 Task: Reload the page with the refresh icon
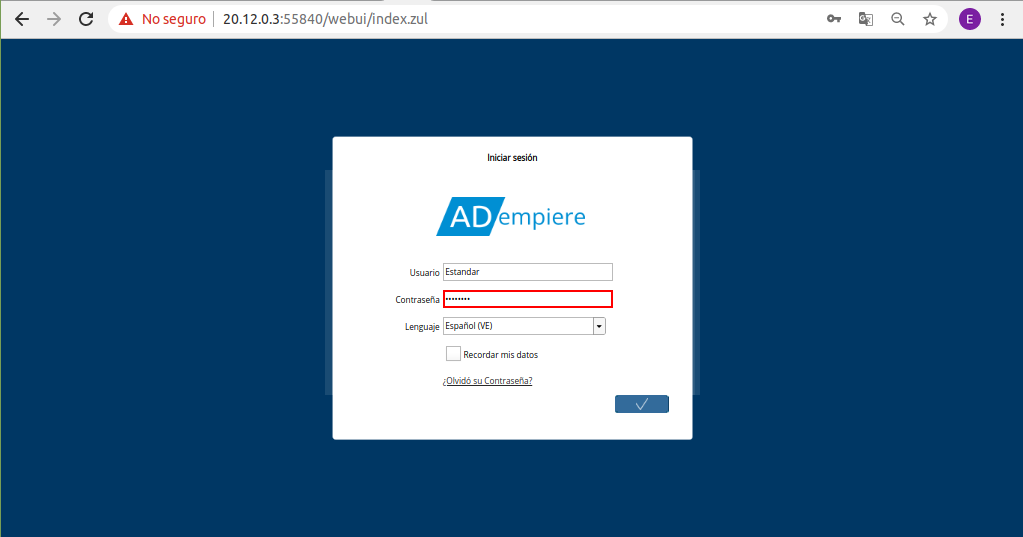point(85,19)
